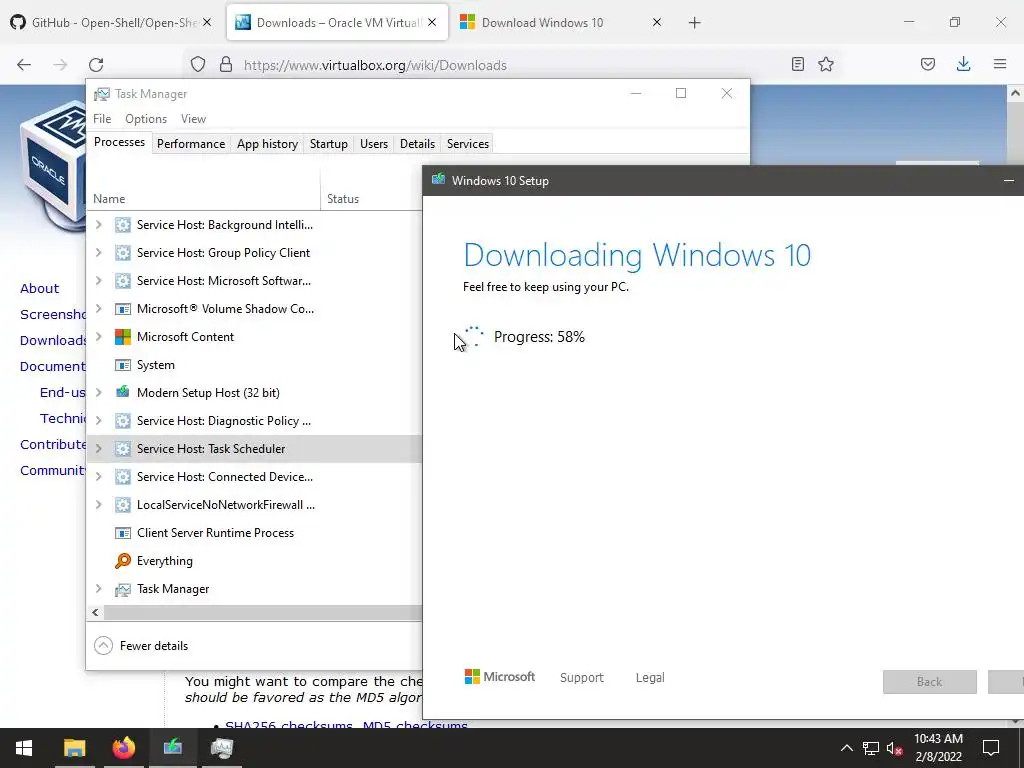Image resolution: width=1024 pixels, height=768 pixels.
Task: Click Task Manager taskbar icon
Action: click(222, 748)
